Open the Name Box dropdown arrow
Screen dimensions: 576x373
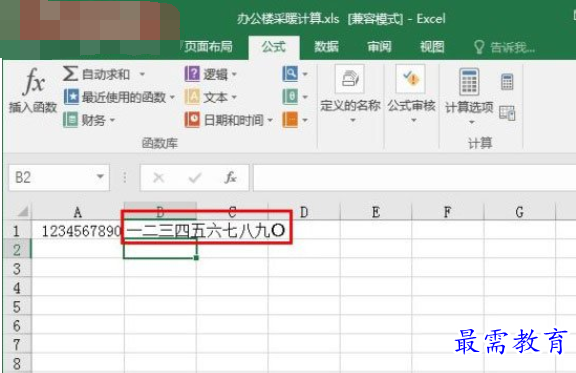tap(100, 177)
